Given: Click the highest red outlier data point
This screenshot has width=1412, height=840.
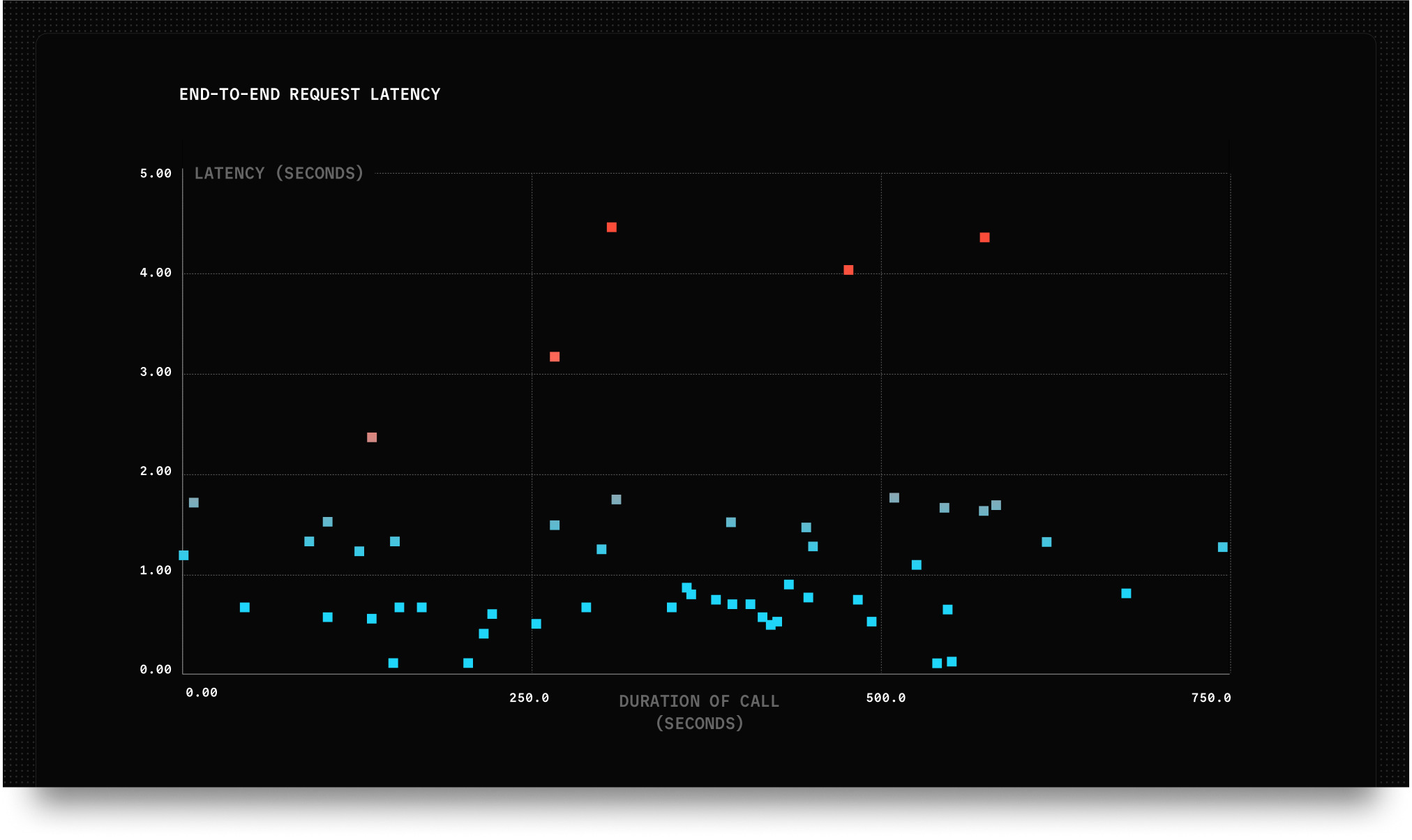Looking at the screenshot, I should pos(612,227).
